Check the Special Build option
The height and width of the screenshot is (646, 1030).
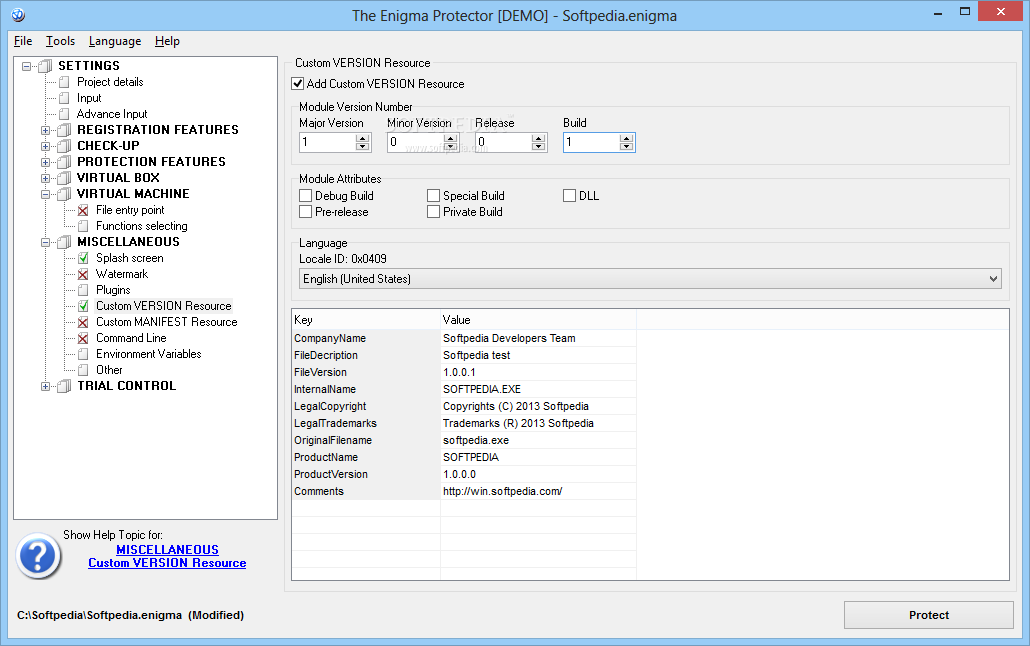[434, 196]
